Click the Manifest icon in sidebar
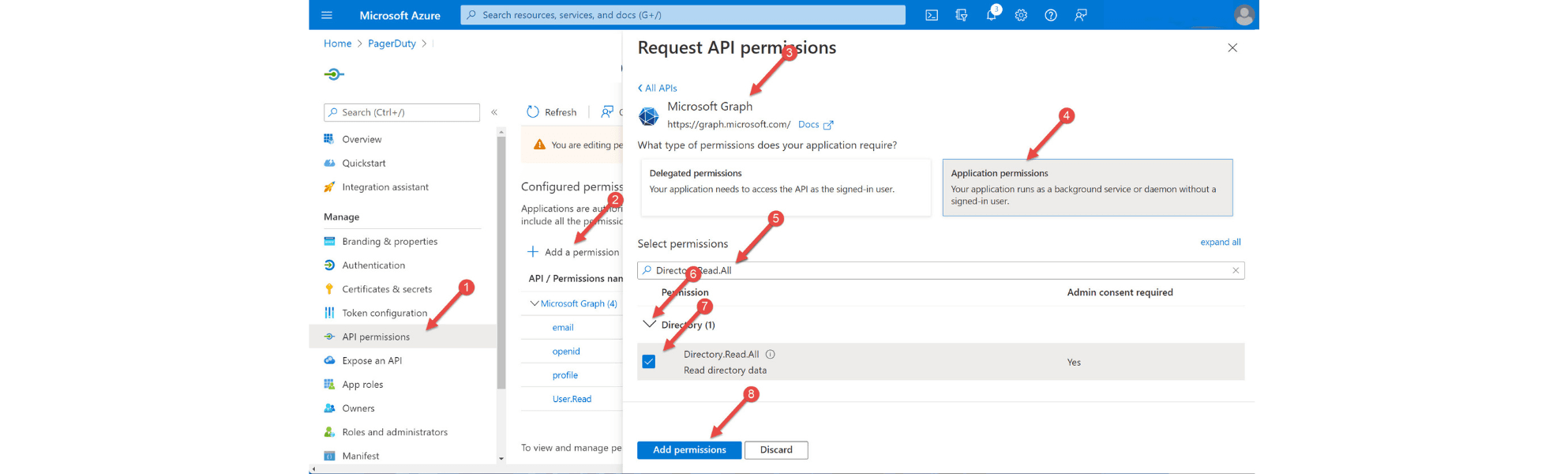This screenshot has height=474, width=1568. click(329, 456)
